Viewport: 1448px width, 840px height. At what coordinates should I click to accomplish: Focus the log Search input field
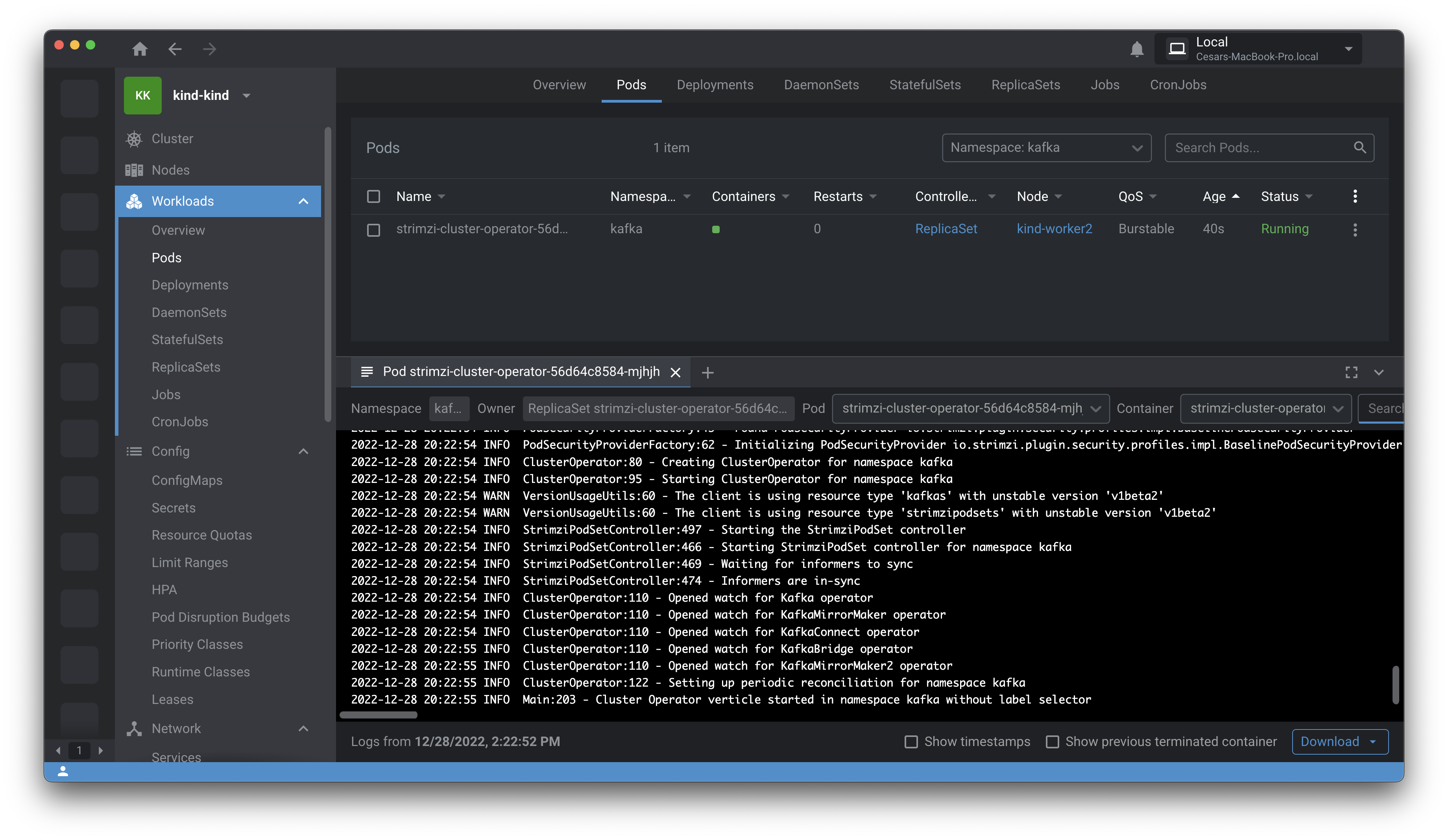tap(1382, 408)
